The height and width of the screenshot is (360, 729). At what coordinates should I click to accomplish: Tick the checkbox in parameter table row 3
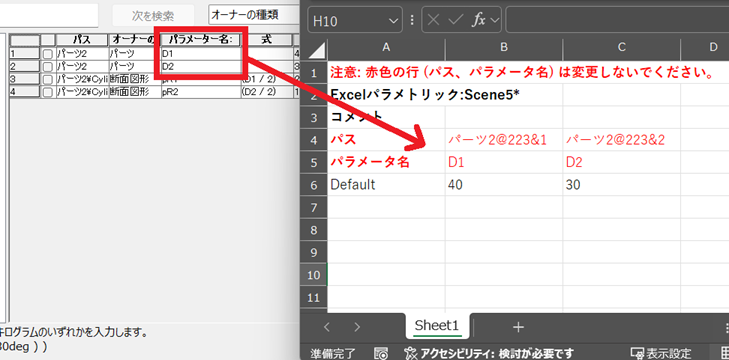click(47, 79)
